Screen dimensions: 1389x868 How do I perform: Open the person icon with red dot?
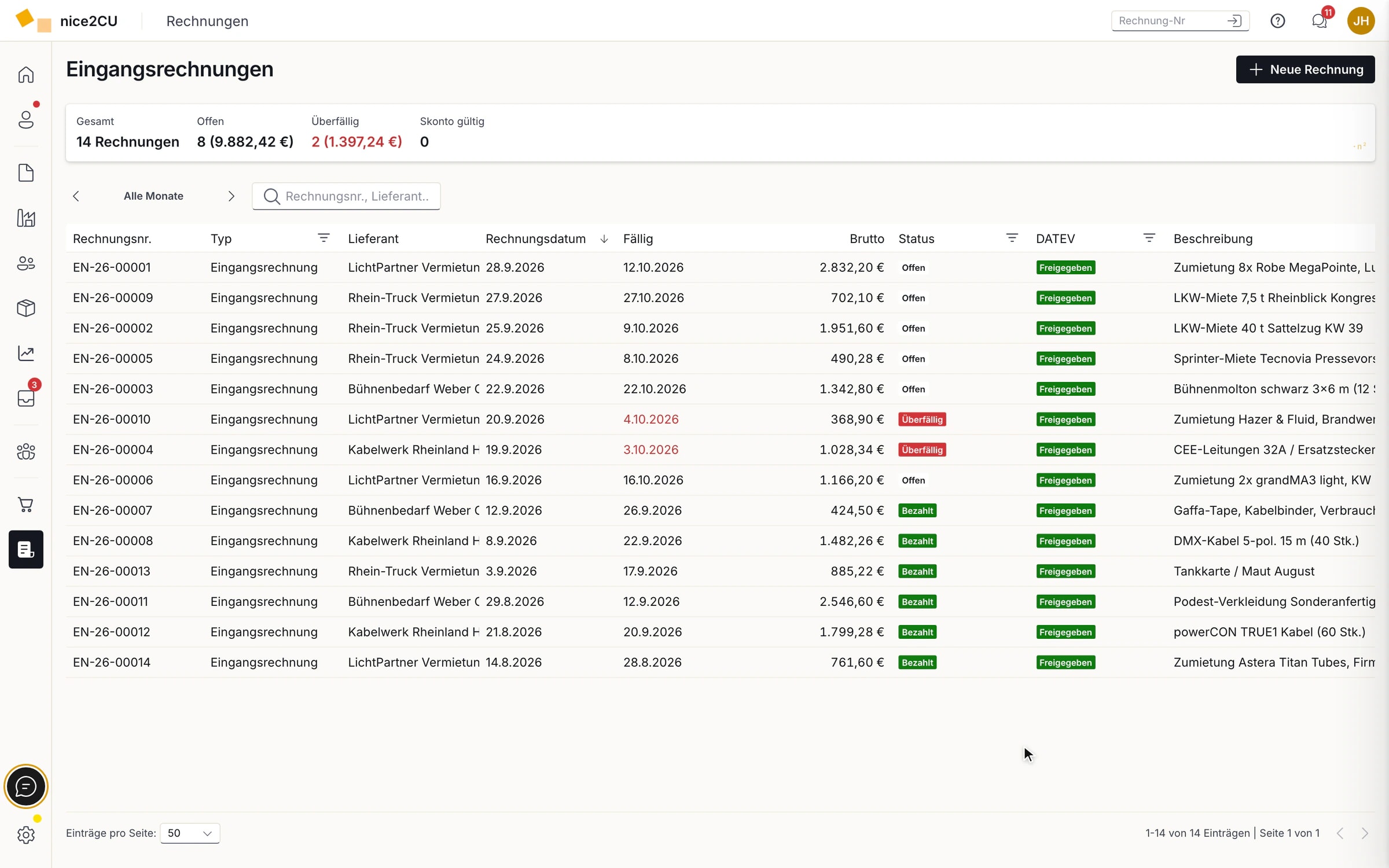25,120
